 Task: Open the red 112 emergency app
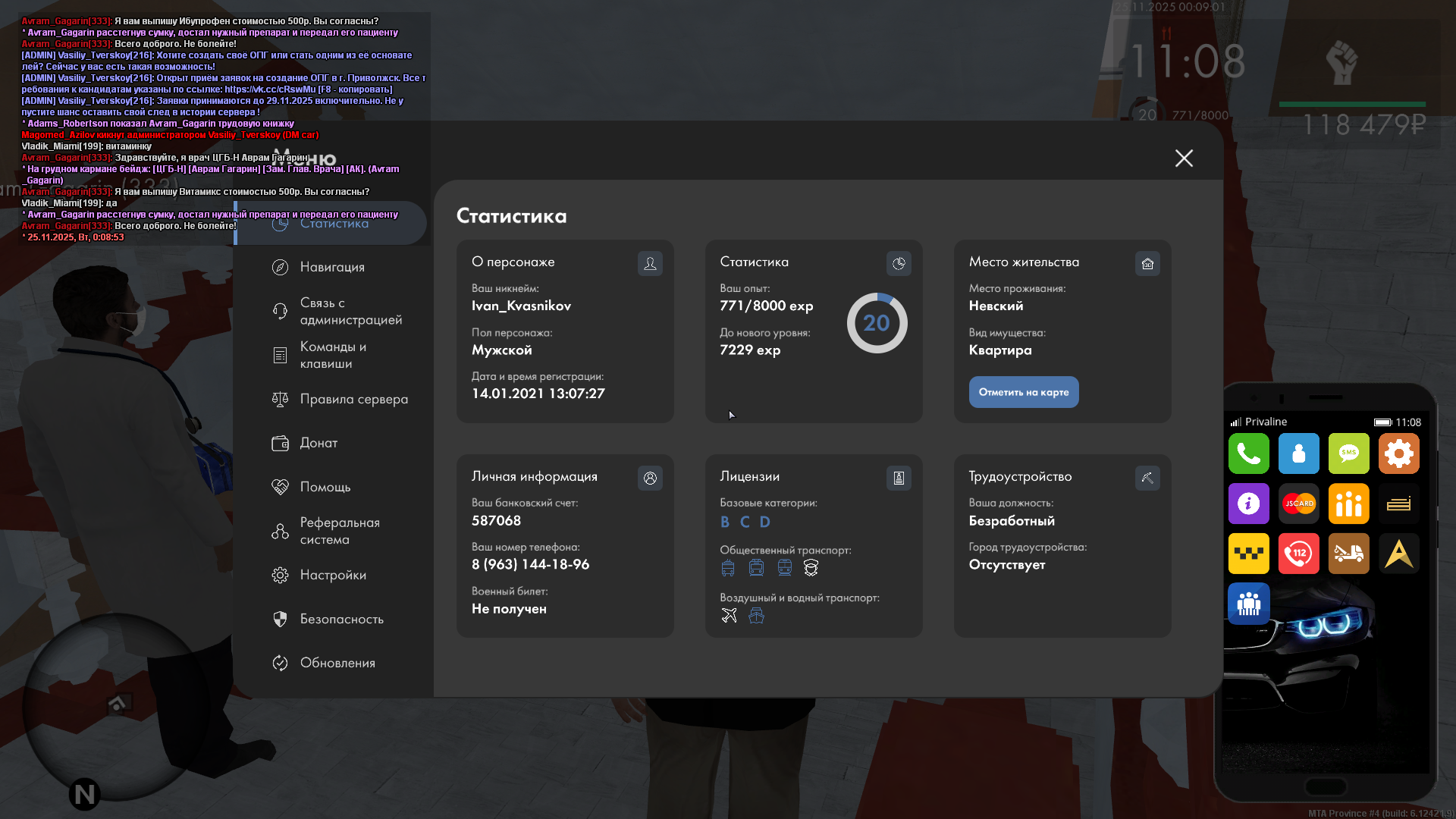click(x=1298, y=554)
